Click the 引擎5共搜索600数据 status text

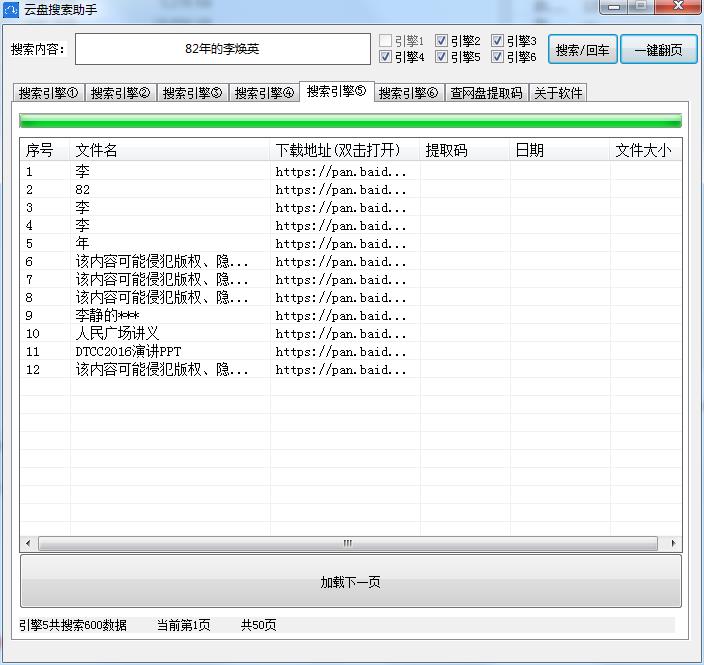click(73, 625)
